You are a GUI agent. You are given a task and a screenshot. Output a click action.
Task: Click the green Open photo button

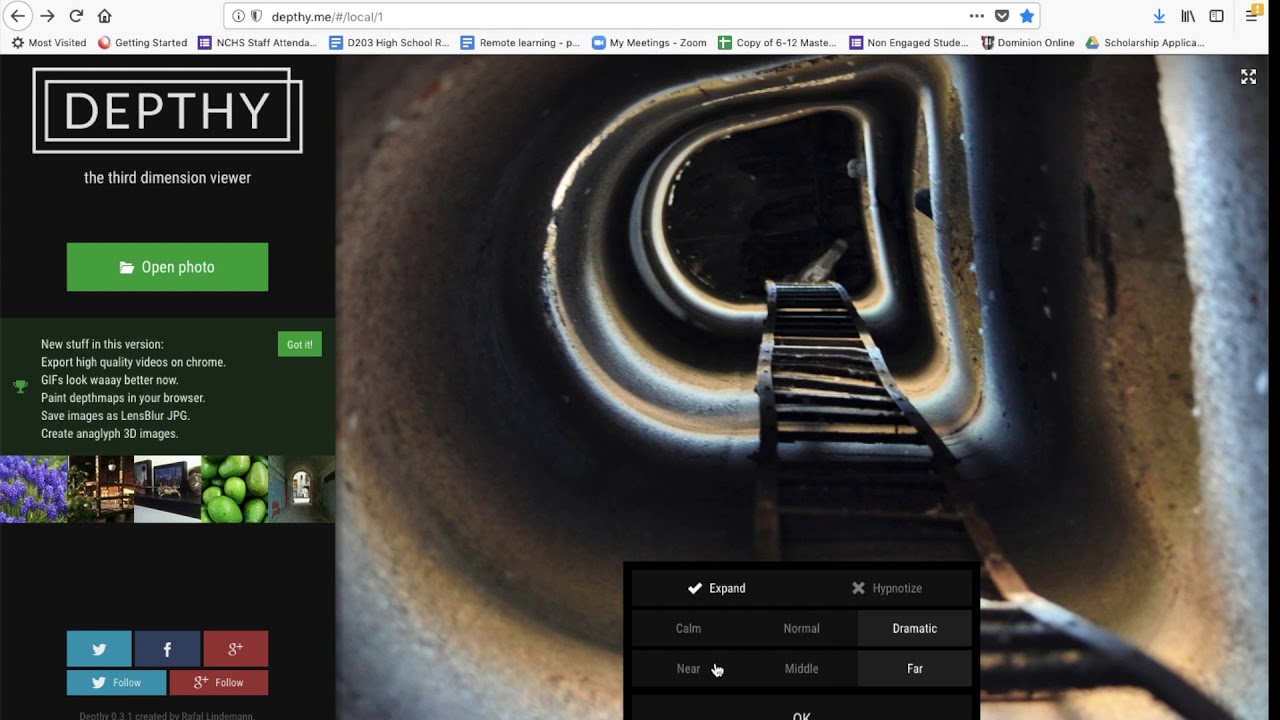167,267
